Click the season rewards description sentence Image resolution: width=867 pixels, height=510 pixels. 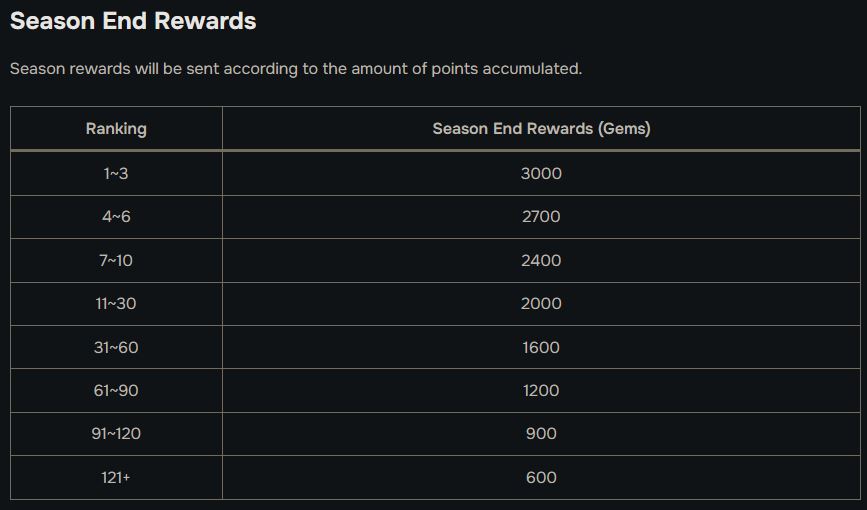[x=295, y=69]
